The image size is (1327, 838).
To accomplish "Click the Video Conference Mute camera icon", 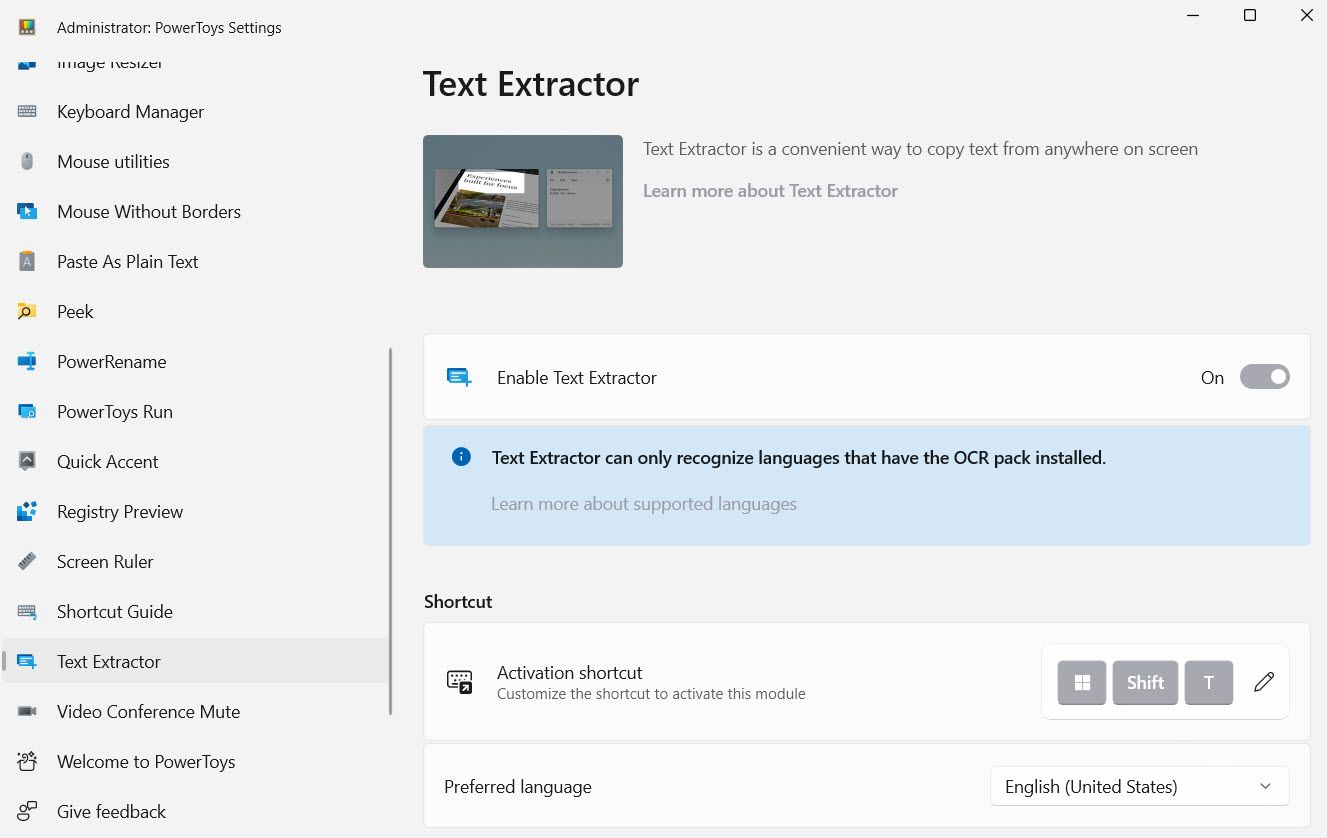I will (27, 711).
